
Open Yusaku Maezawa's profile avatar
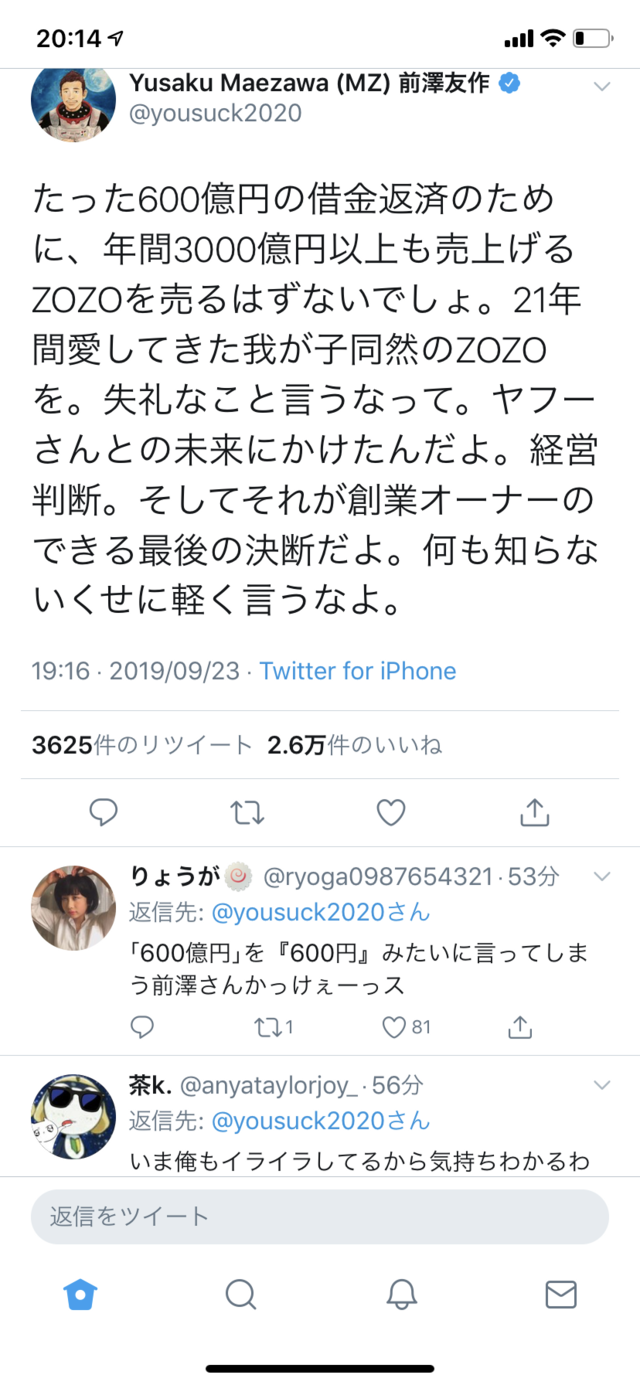(x=74, y=104)
